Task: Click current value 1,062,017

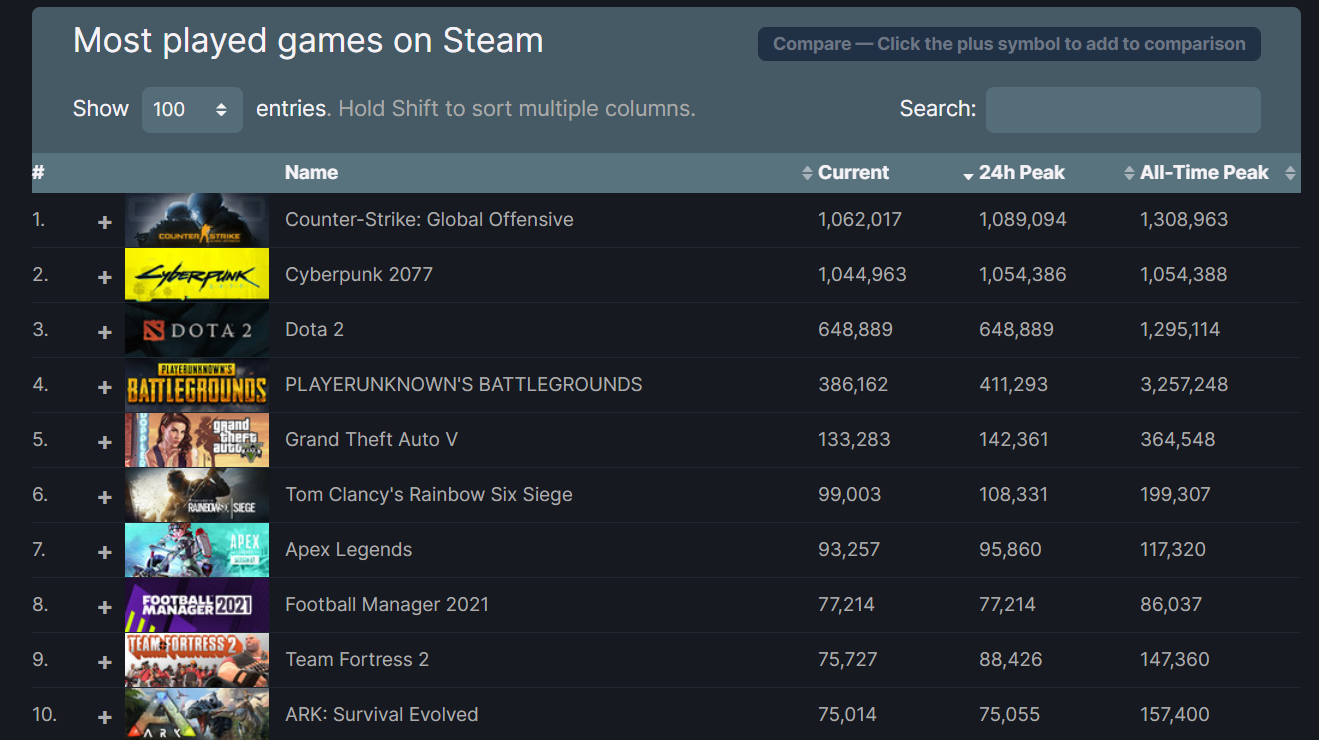Action: click(860, 219)
